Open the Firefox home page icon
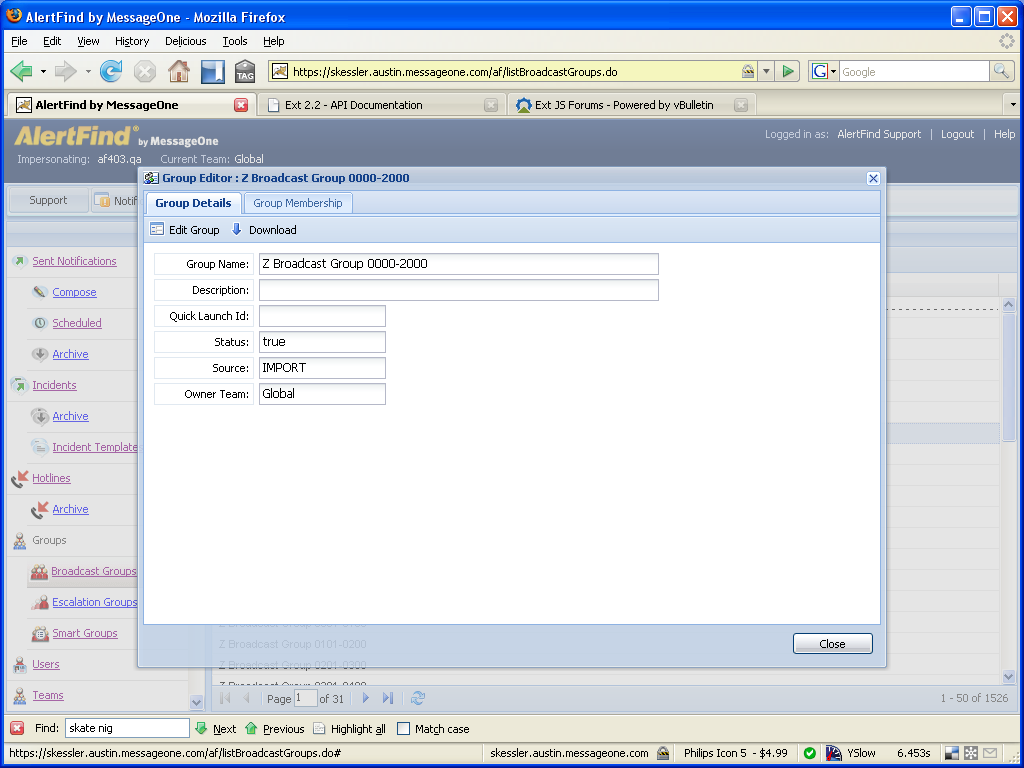1024x768 pixels. point(179,71)
